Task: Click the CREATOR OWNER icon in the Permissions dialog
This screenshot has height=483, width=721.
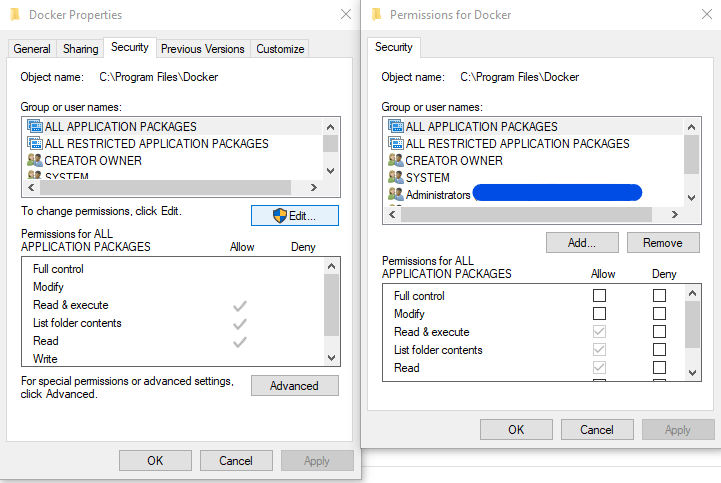Action: 395,161
